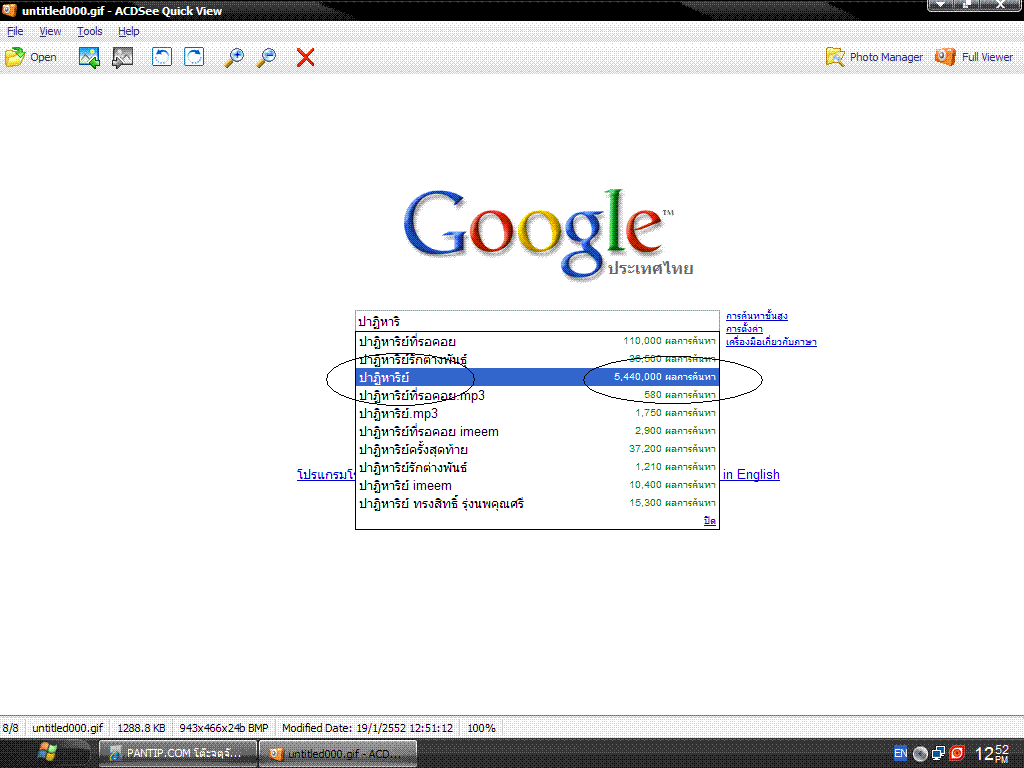Select suggestion ปาฏิหาริย์ ทรงสิทธิ์ รุ่งนพคุณศรี
Viewport: 1024px width, 768px height.
[537, 504]
